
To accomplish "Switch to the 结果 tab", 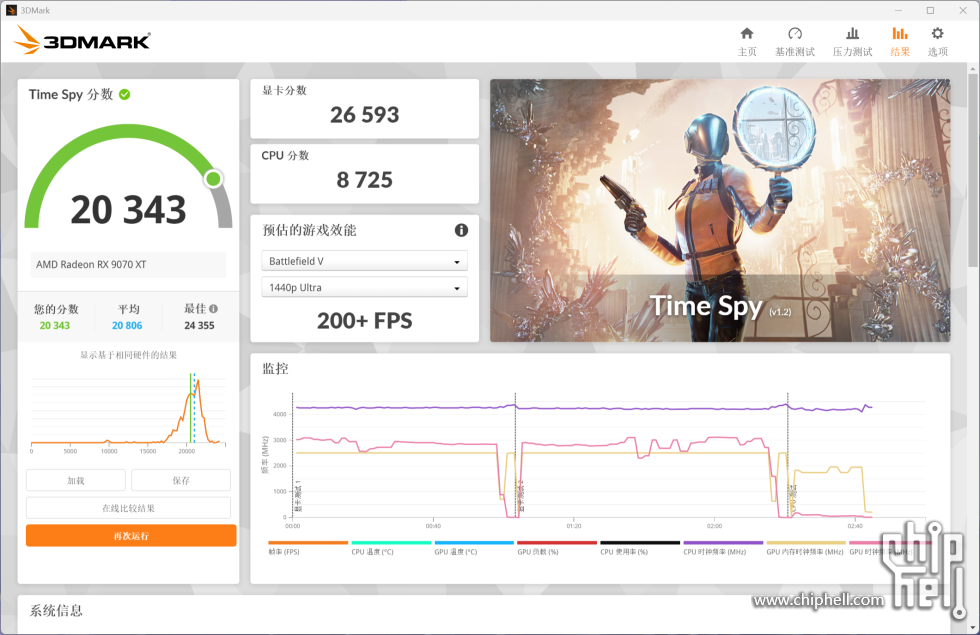I will point(899,40).
